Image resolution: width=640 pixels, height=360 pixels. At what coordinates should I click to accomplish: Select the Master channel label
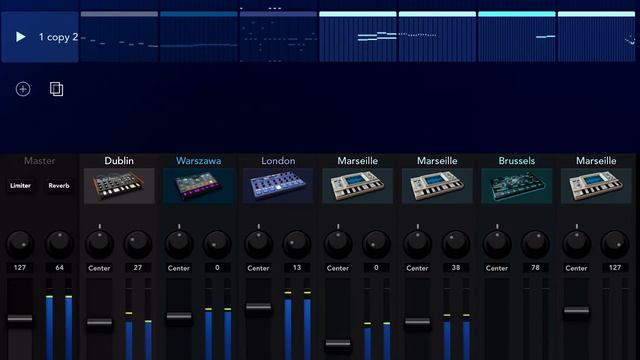pyautogui.click(x=40, y=161)
